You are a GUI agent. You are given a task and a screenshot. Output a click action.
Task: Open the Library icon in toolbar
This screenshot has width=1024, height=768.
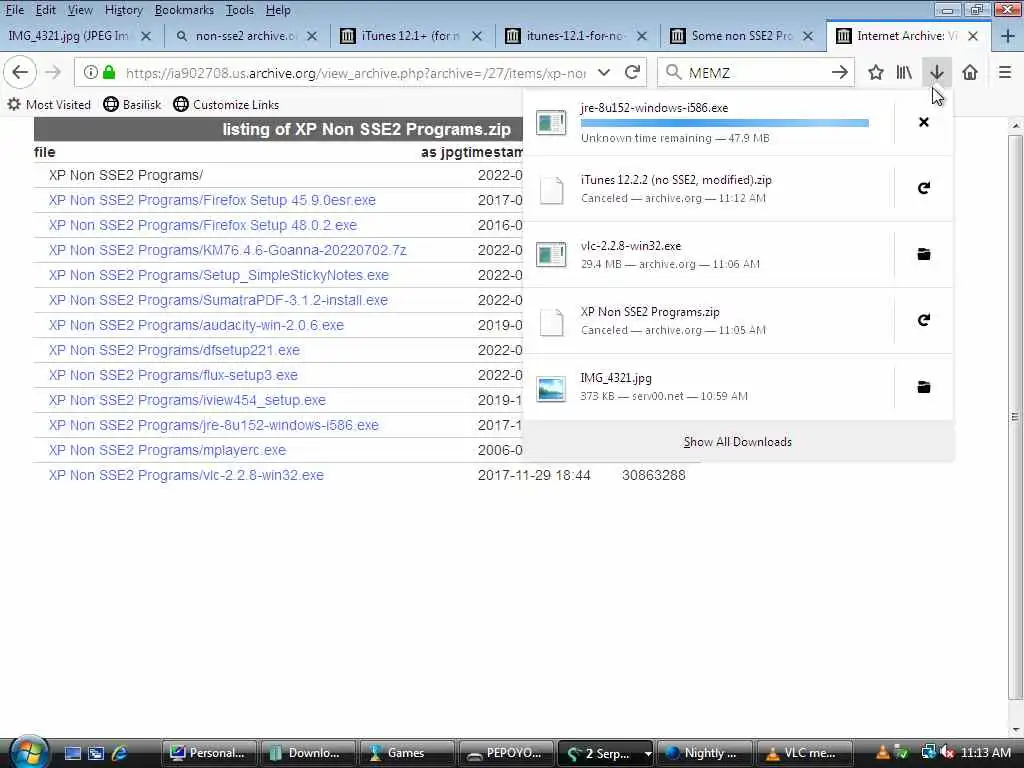904,72
